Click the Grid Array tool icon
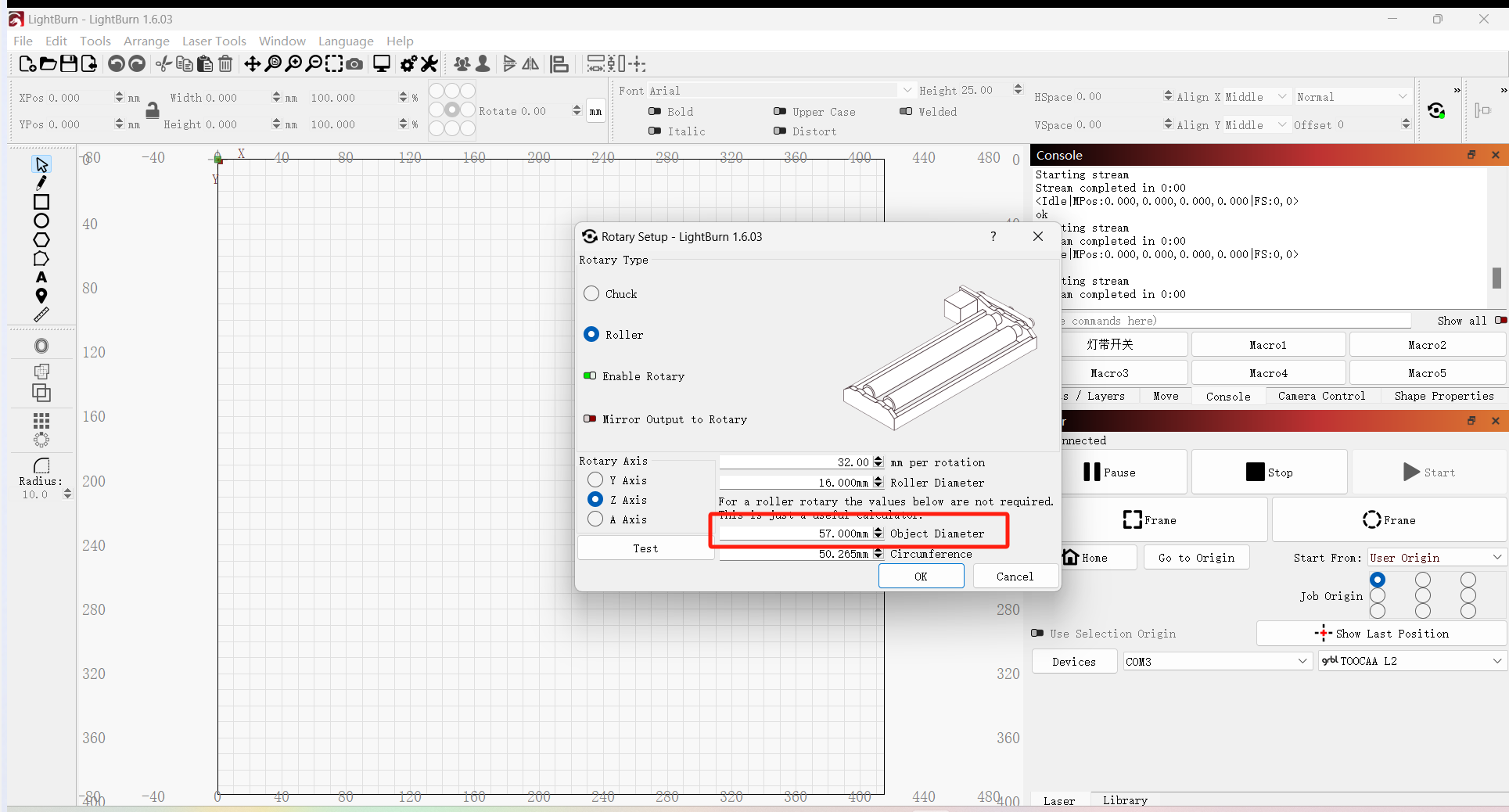1509x812 pixels. 41,421
